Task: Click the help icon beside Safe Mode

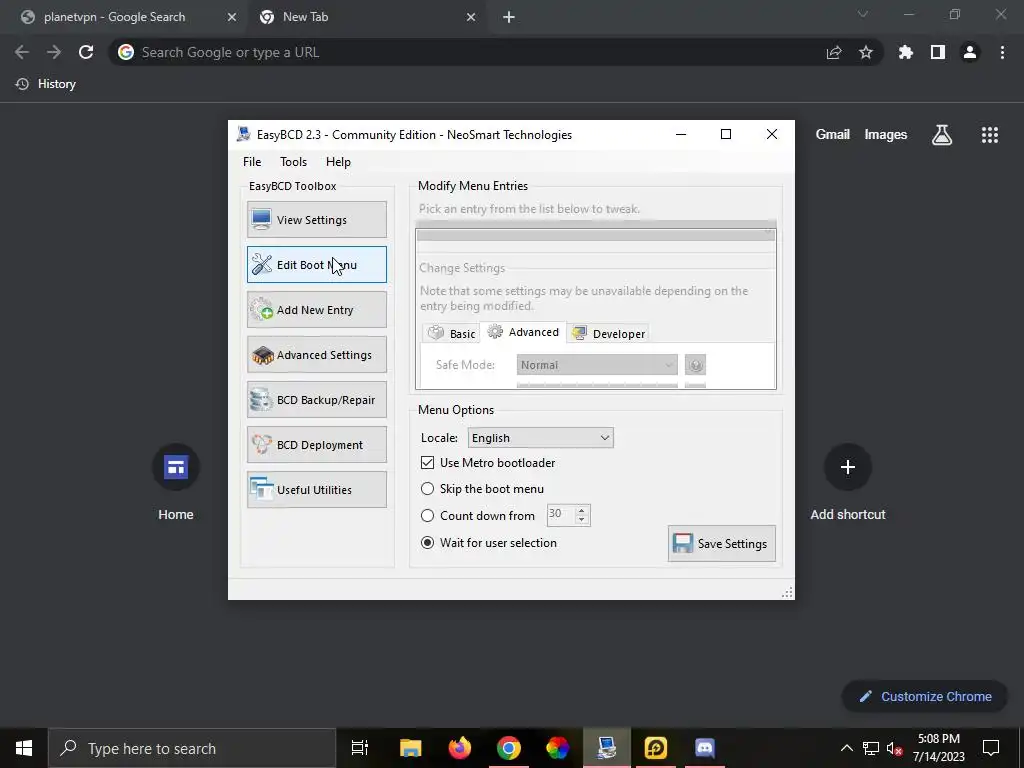Action: point(696,365)
